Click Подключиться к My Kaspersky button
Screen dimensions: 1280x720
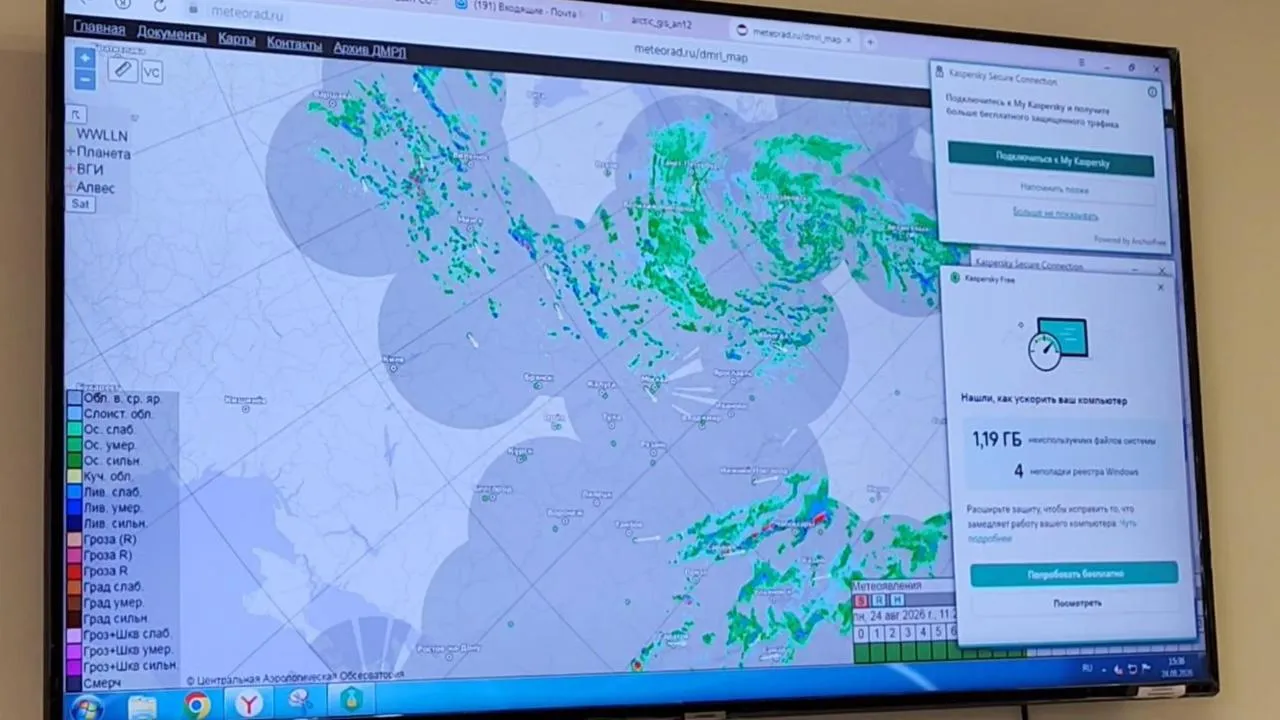(1051, 160)
